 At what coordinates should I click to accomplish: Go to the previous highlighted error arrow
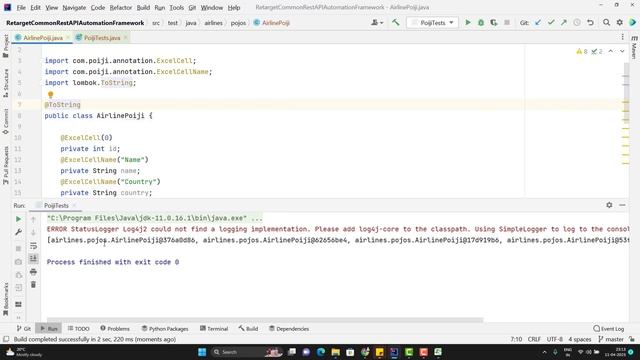[611, 51]
